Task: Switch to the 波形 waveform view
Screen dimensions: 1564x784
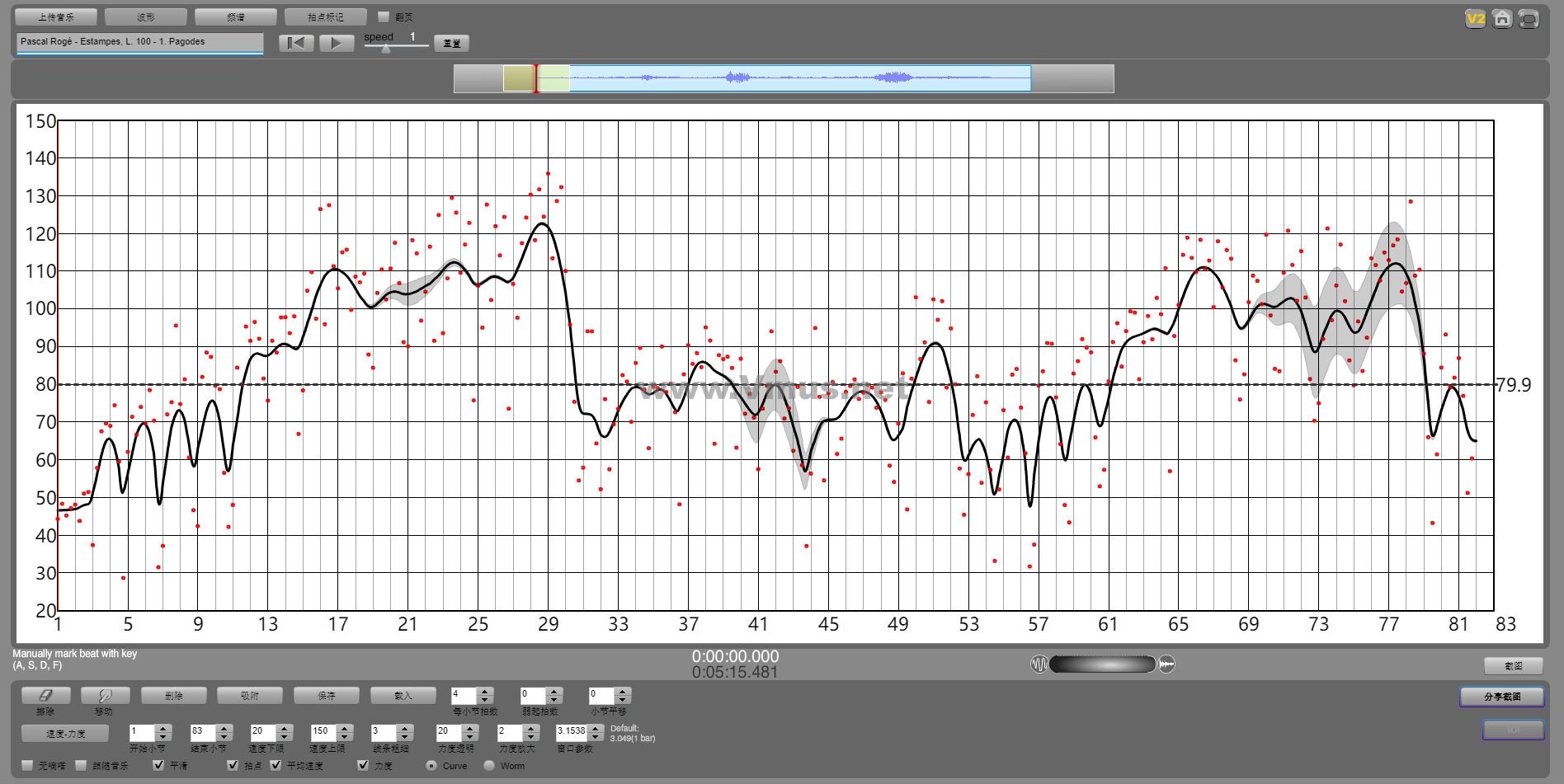Action: [146, 16]
